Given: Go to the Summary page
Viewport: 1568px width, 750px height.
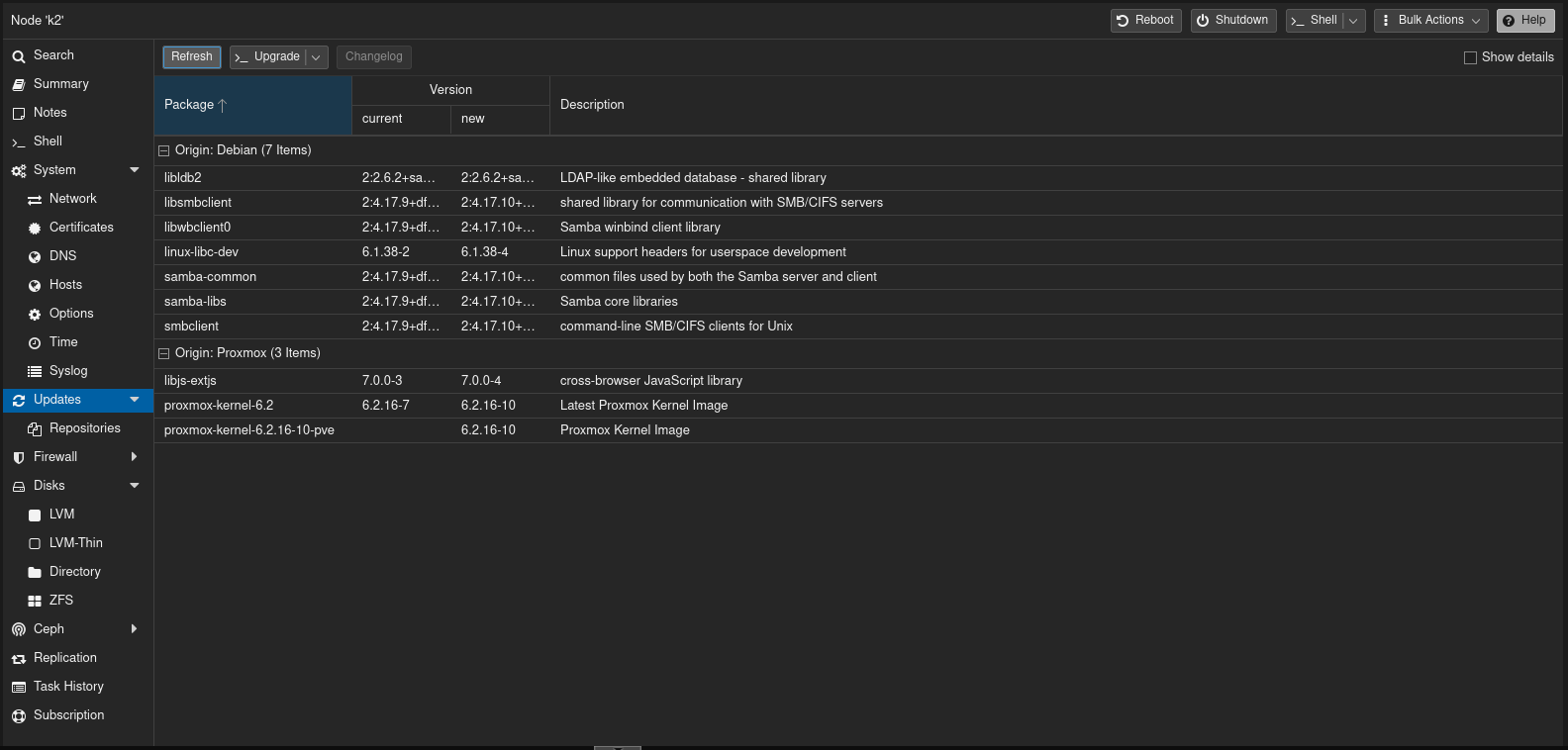Looking at the screenshot, I should (x=61, y=84).
